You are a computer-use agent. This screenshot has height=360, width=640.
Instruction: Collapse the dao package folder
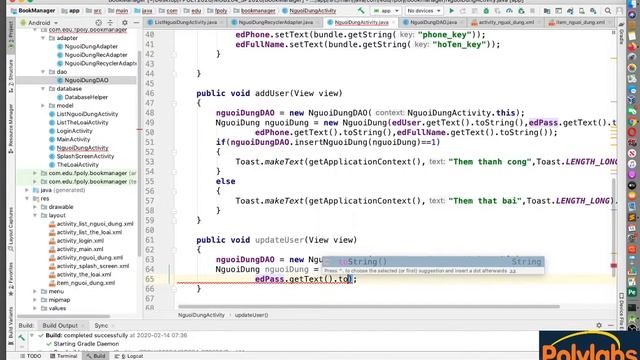[43, 72]
